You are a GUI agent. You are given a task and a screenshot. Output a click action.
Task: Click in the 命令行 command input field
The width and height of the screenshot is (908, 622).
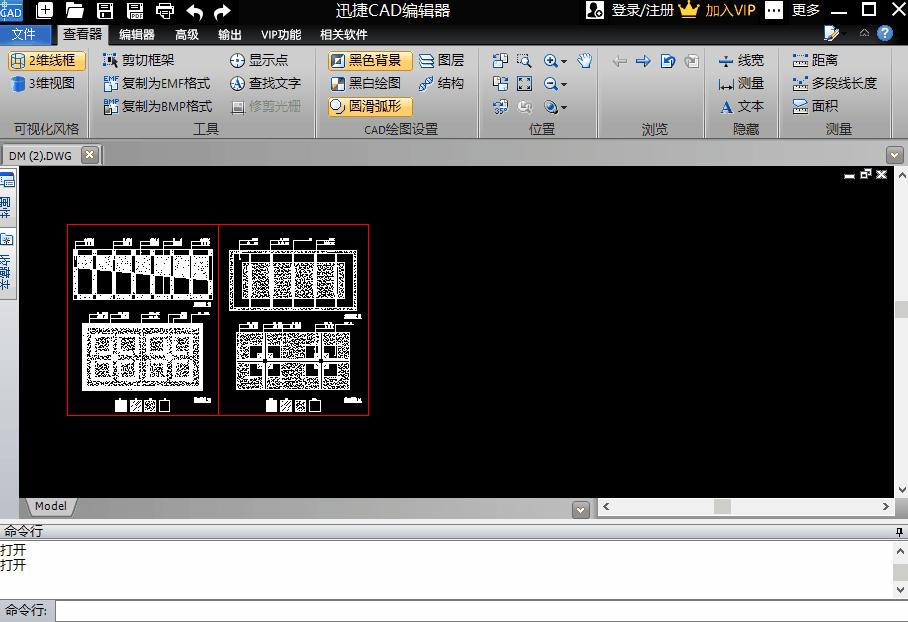(x=480, y=610)
